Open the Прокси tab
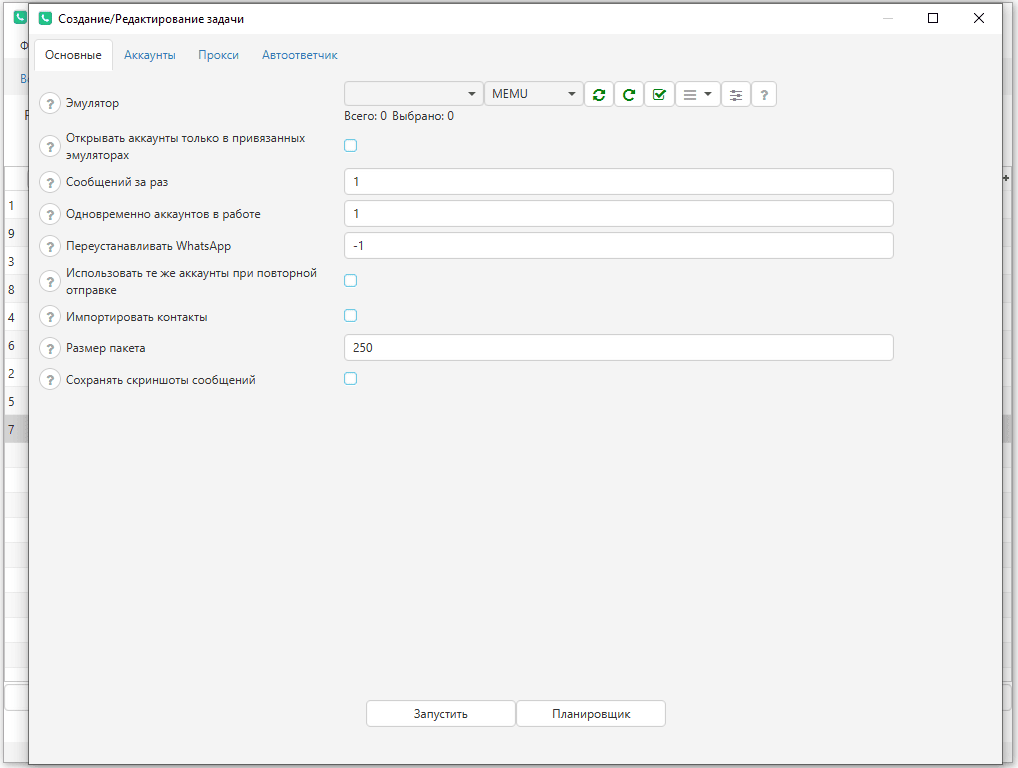This screenshot has height=768, width=1018. 218,55
